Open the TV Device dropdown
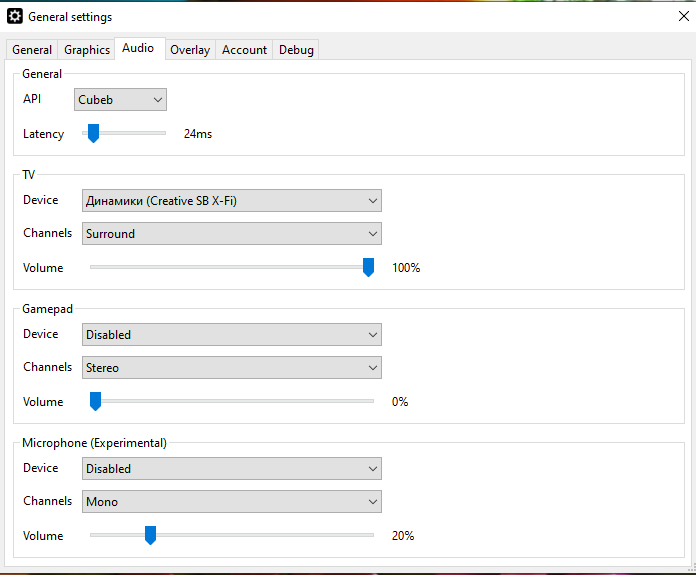 (232, 201)
